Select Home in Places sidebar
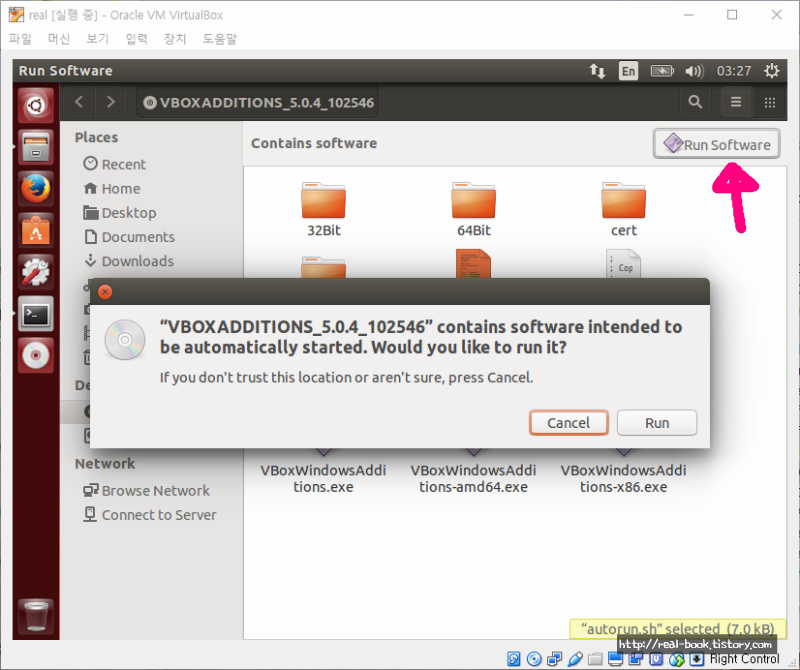800x670 pixels. (x=112, y=188)
